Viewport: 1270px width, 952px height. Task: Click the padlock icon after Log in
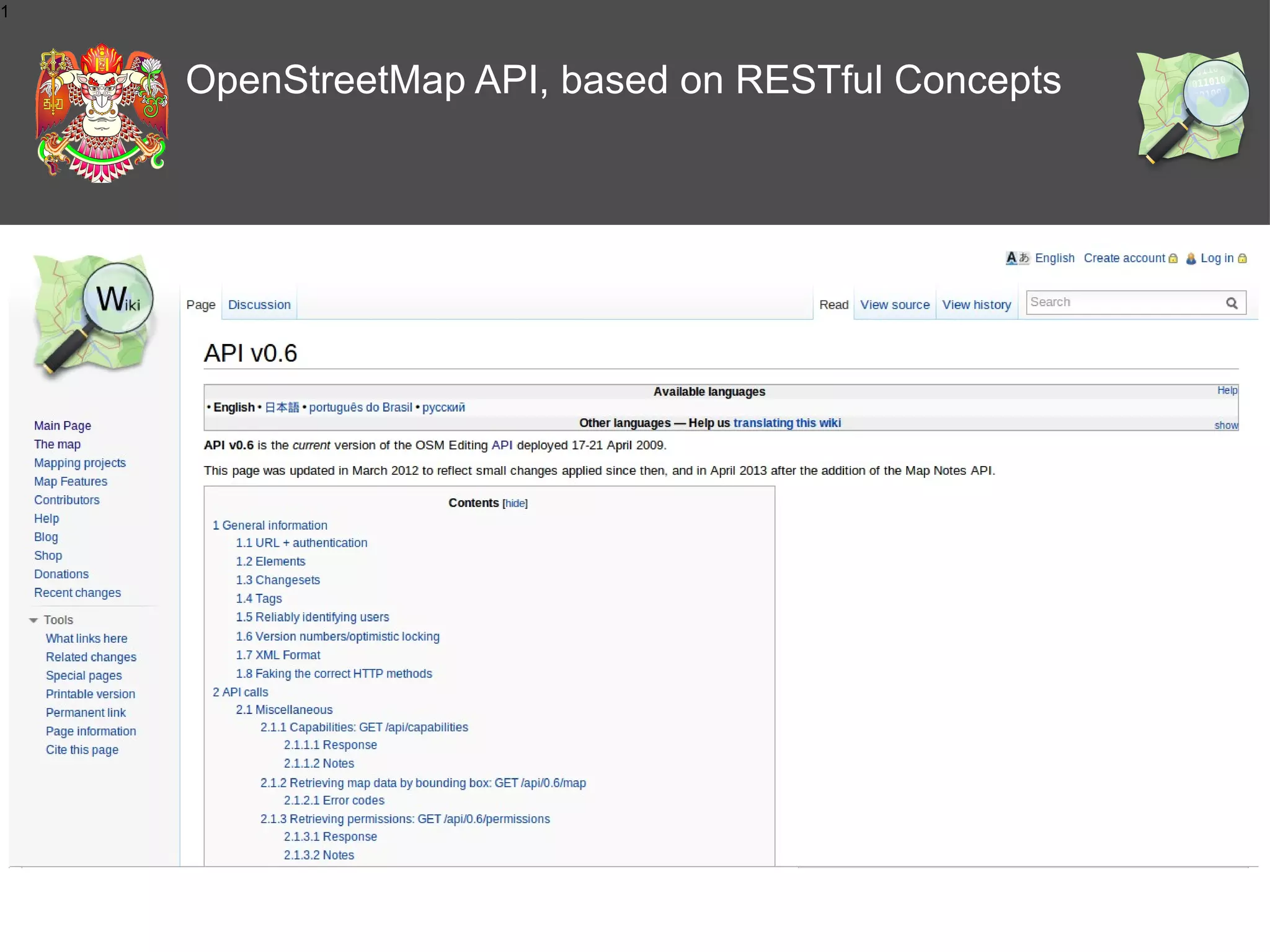tap(1242, 258)
